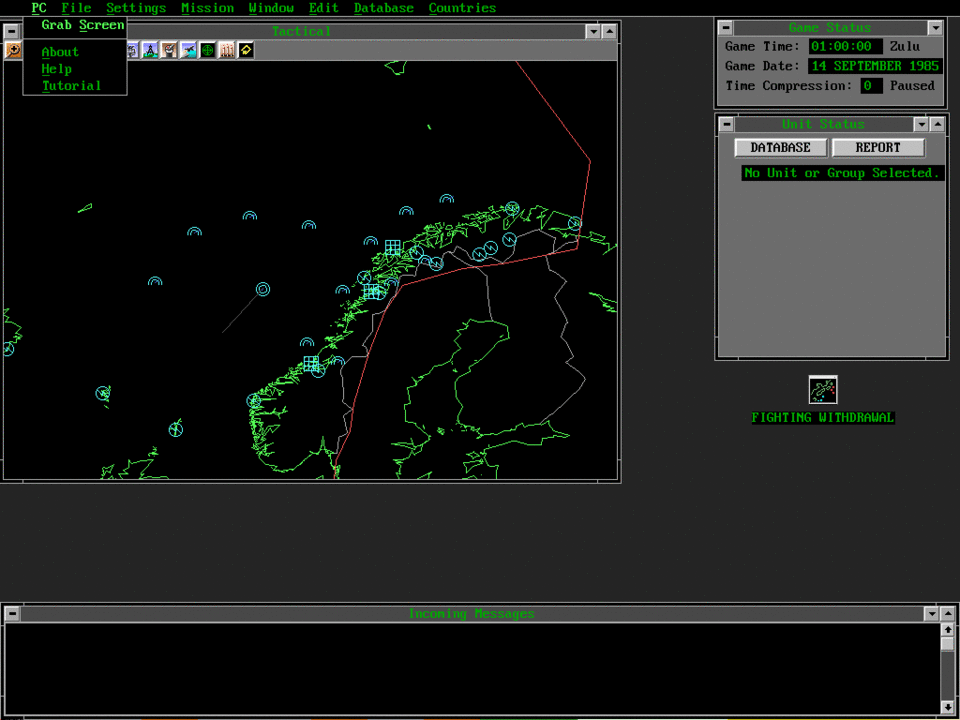960x720 pixels.
Task: Select Grab Screen in the PC menu
Action: point(82,25)
